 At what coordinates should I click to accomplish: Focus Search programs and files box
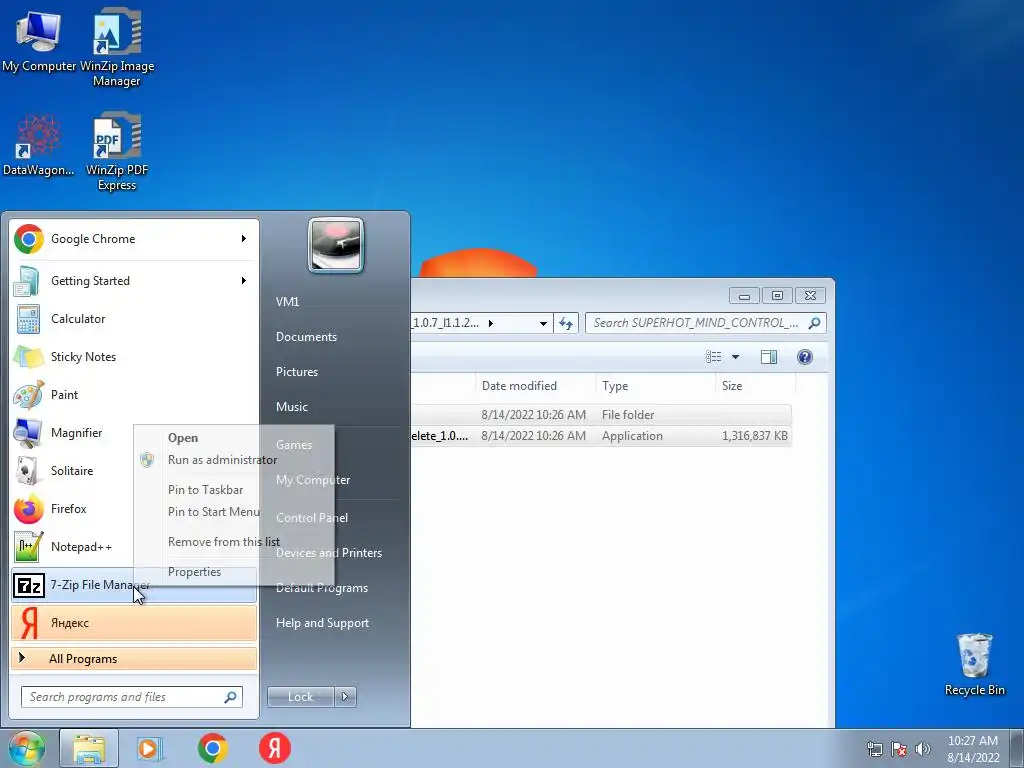(132, 697)
